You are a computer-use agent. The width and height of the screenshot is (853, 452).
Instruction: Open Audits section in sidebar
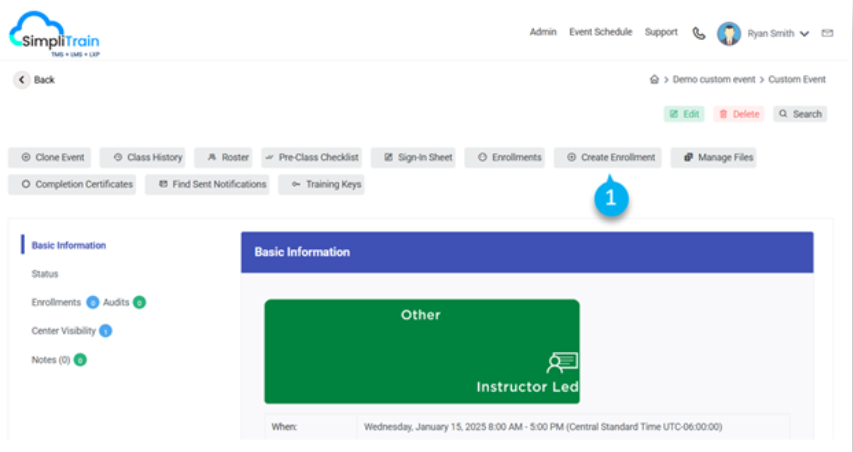[x=116, y=302]
